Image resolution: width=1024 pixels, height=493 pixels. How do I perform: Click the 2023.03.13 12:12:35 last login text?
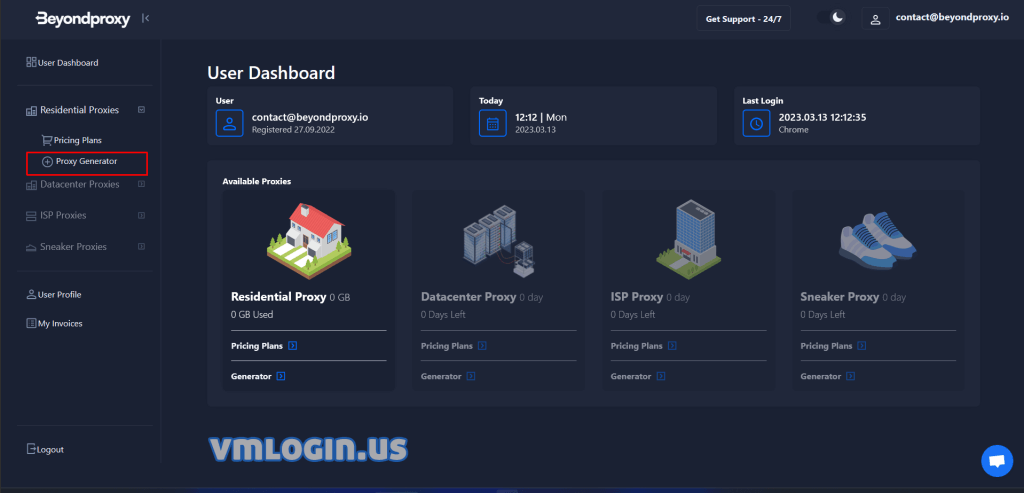click(x=822, y=118)
